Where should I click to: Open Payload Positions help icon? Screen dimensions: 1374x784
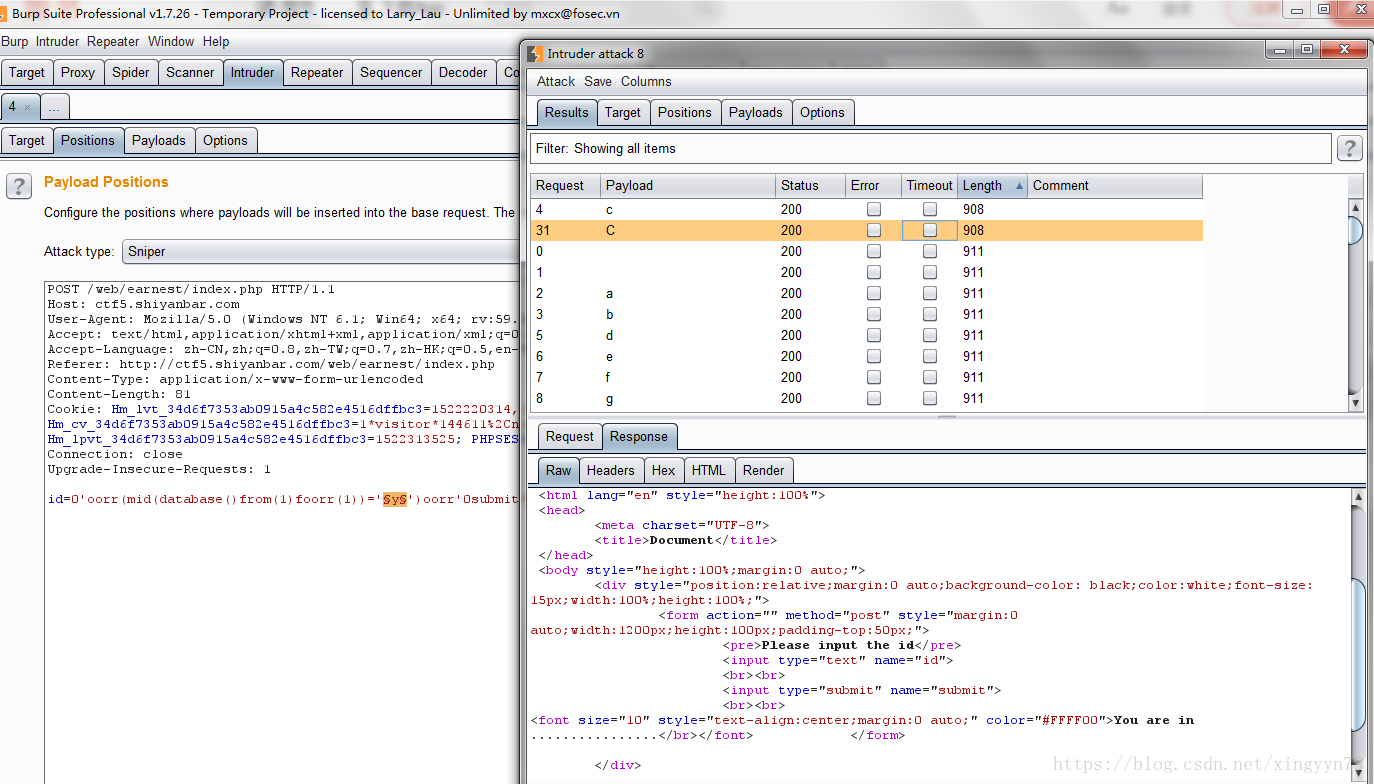[x=19, y=186]
